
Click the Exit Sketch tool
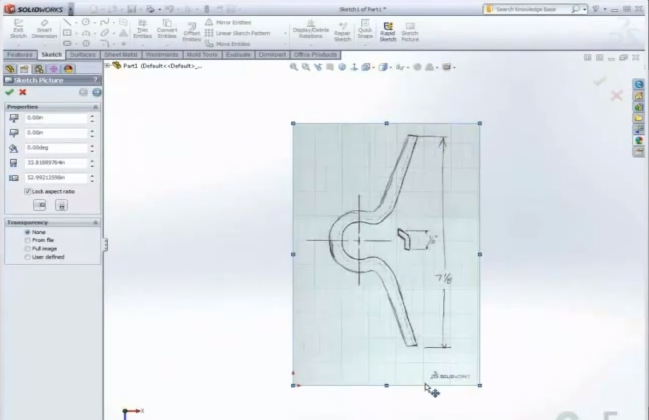pos(18,29)
